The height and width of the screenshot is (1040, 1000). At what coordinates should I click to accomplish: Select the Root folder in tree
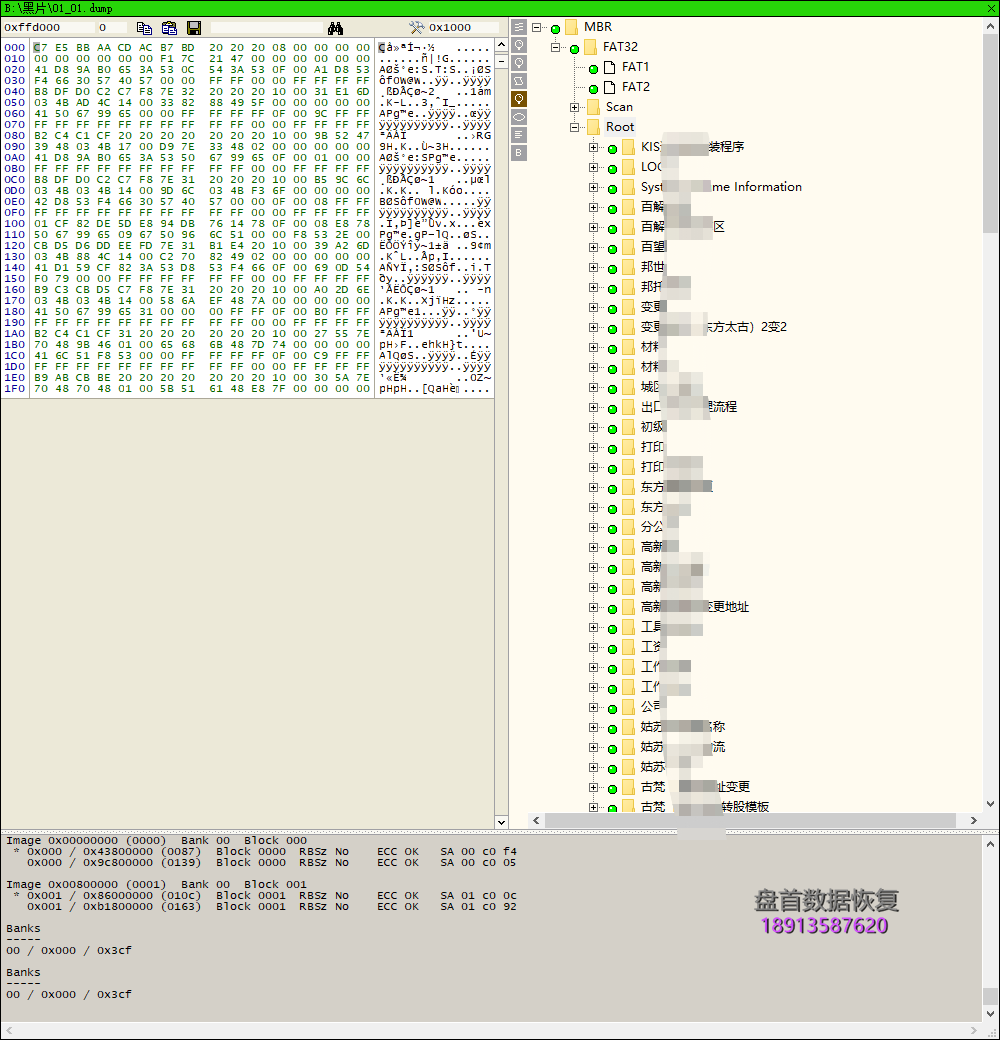619,127
